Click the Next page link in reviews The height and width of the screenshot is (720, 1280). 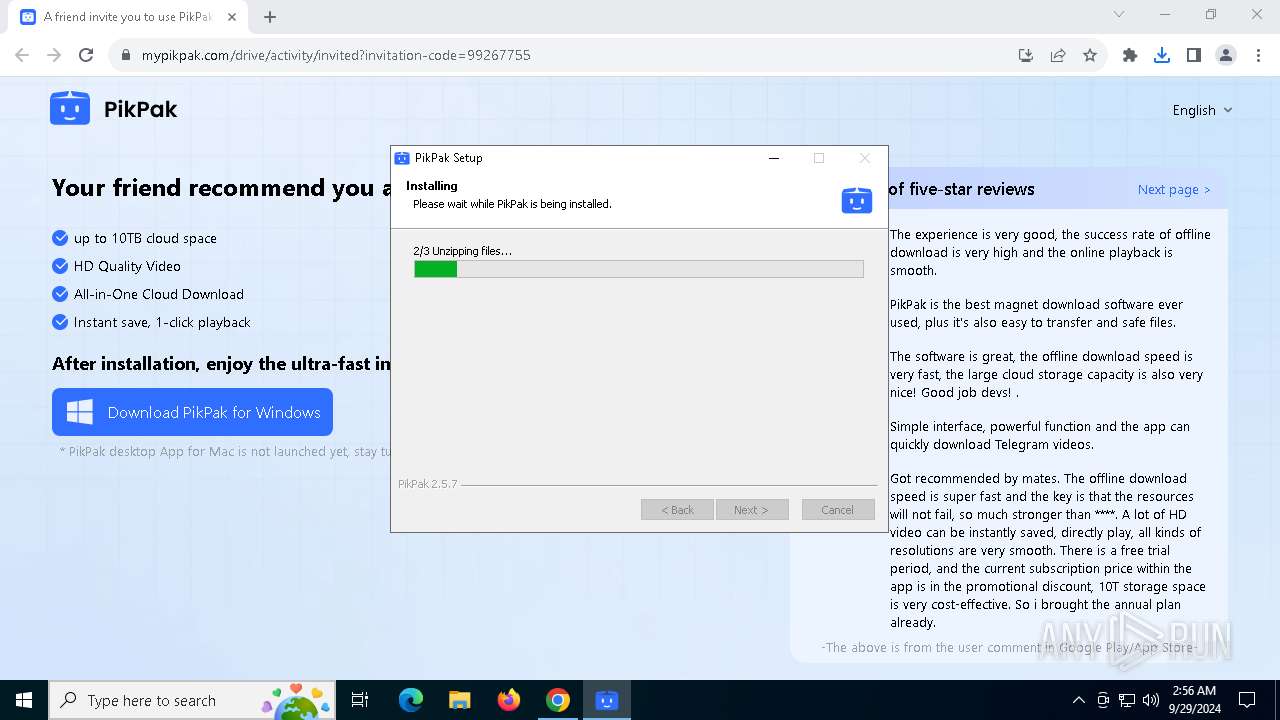[1174, 189]
